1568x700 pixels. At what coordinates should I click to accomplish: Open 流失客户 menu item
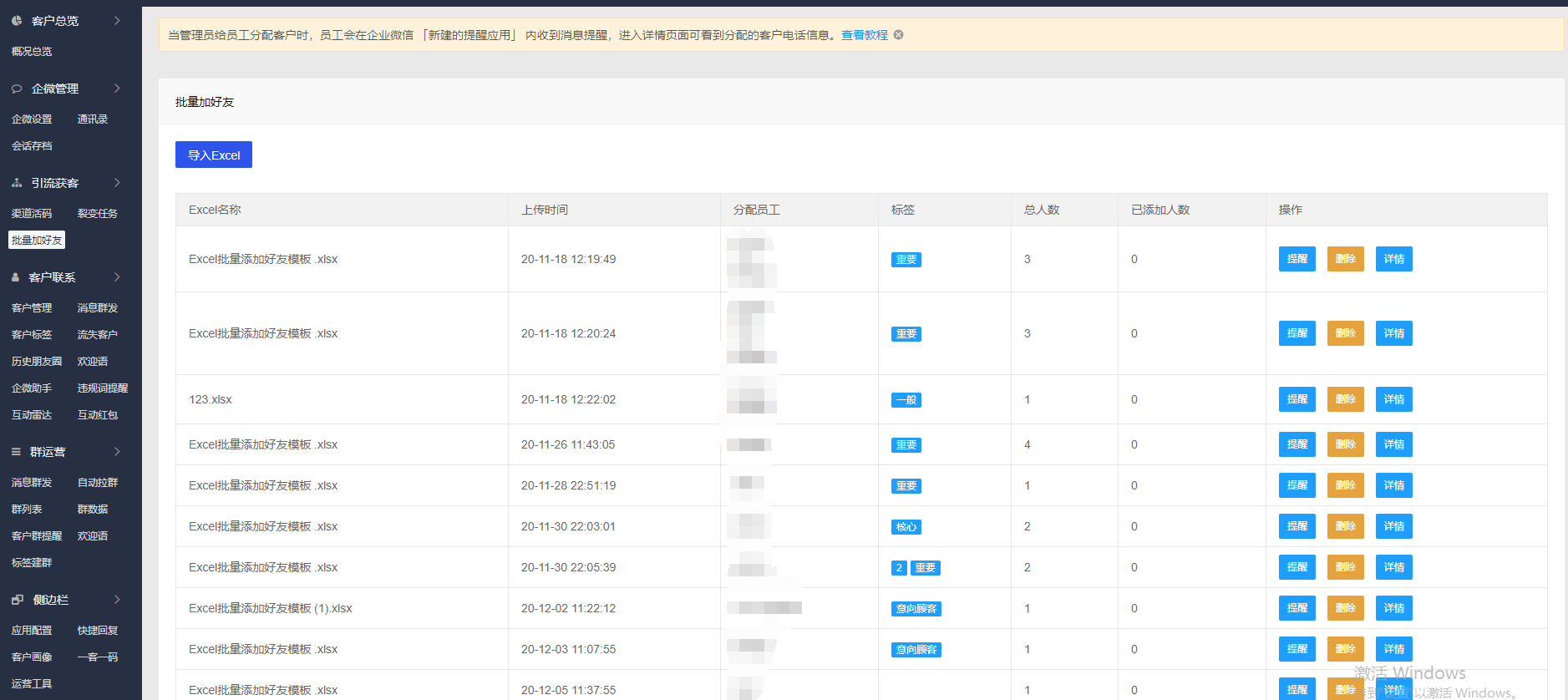point(98,335)
